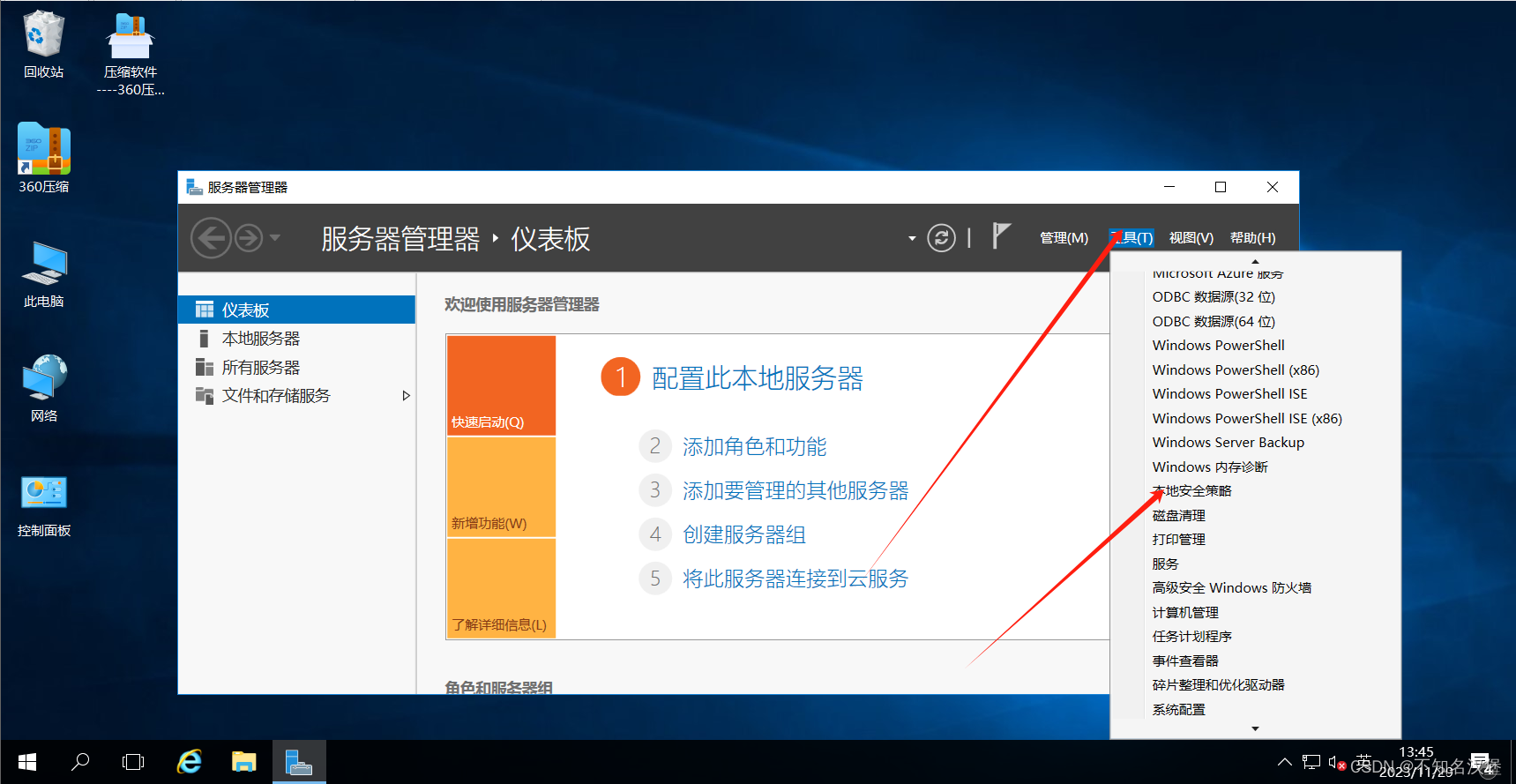Open File Explorer from taskbar
The image size is (1516, 784).
pos(244,762)
